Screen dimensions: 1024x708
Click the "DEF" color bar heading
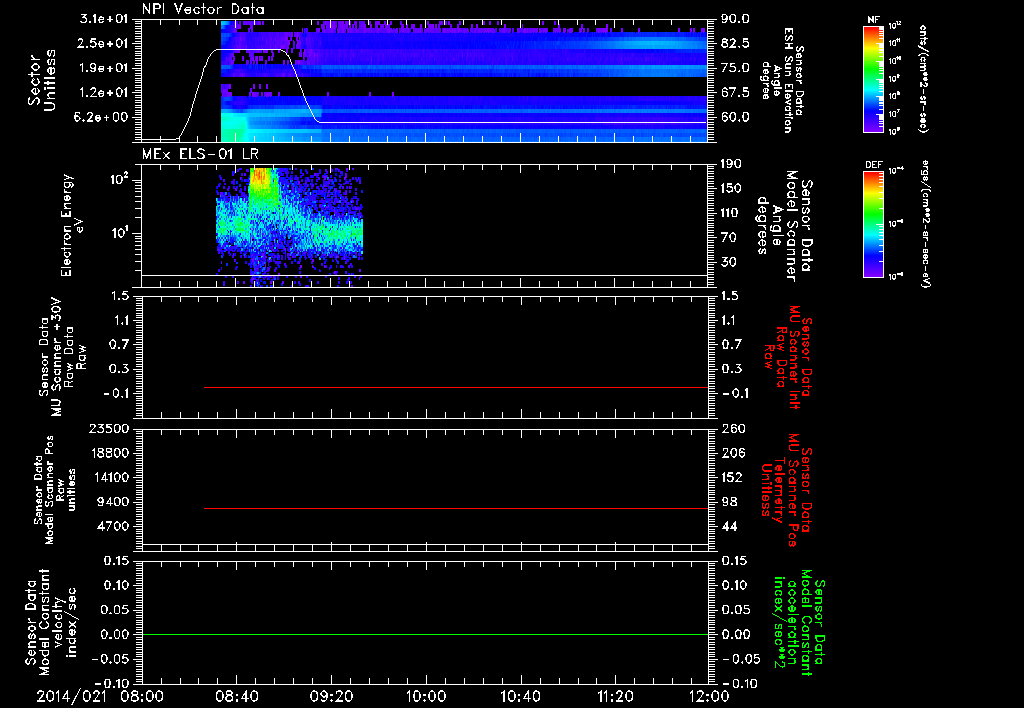[873, 165]
